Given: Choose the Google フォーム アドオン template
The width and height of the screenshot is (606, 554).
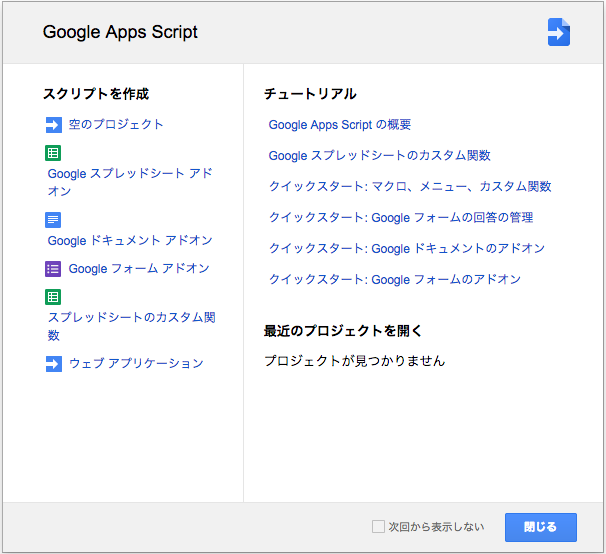Looking at the screenshot, I should point(139,269).
